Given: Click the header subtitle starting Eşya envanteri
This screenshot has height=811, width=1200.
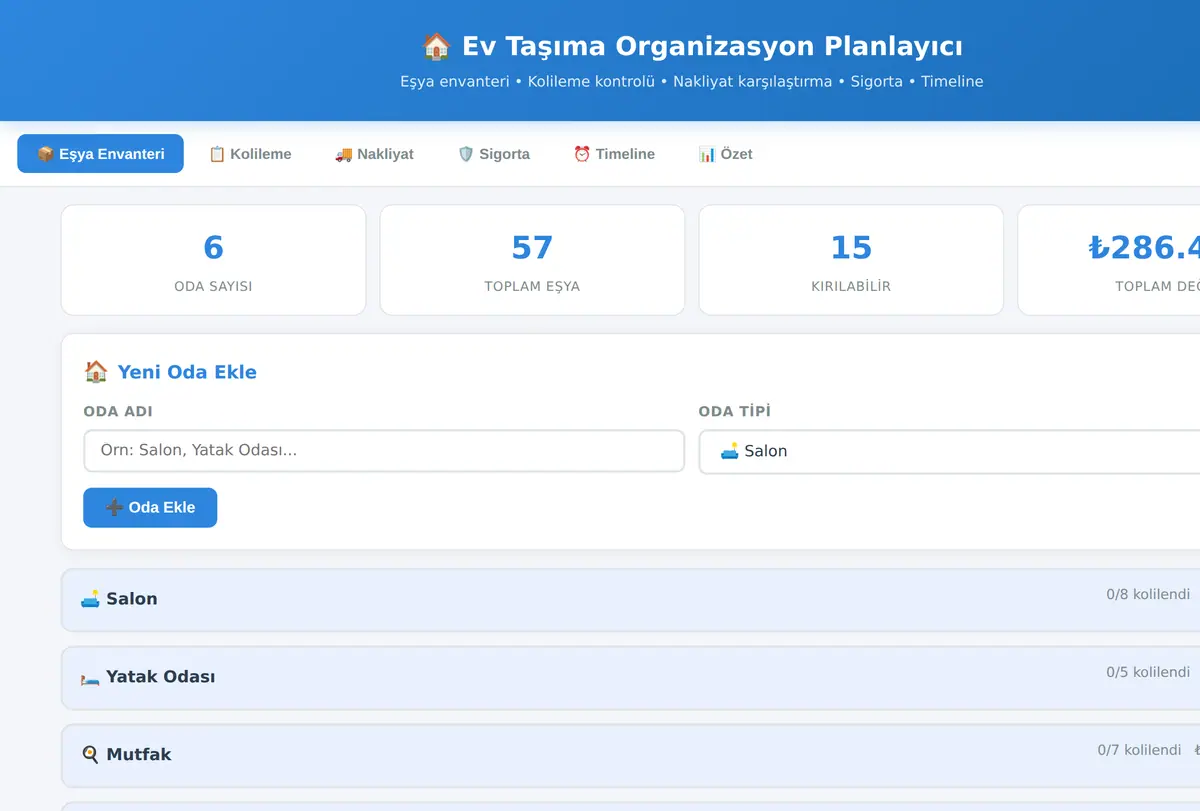Looking at the screenshot, I should (x=692, y=82).
